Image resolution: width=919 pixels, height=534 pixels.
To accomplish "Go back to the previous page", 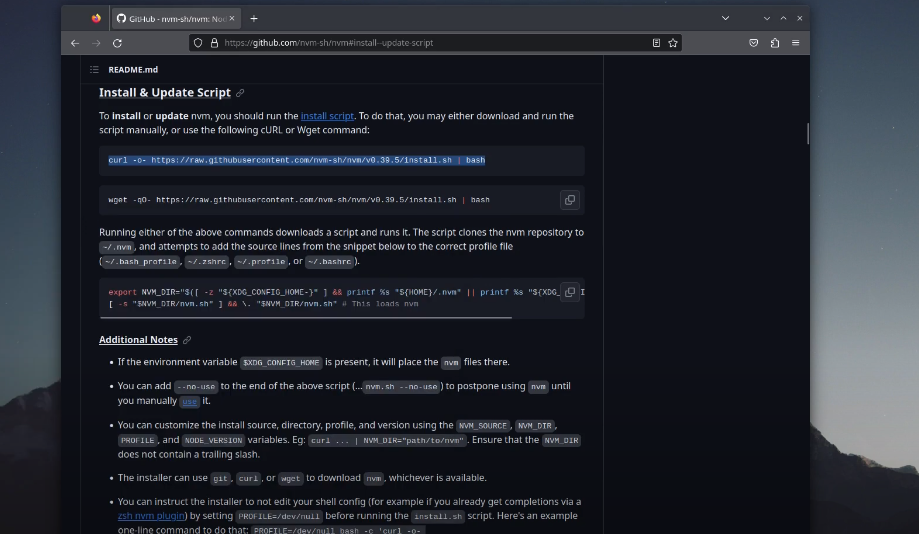I will 75,43.
